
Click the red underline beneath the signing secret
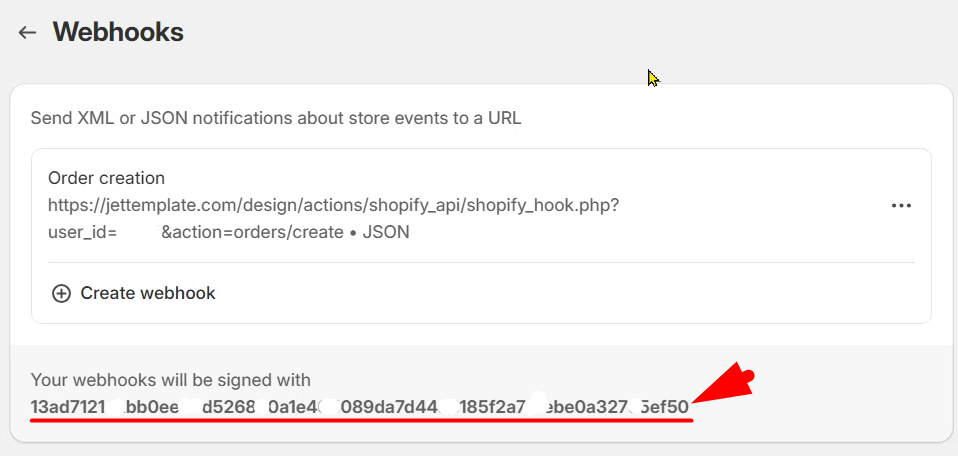360,421
